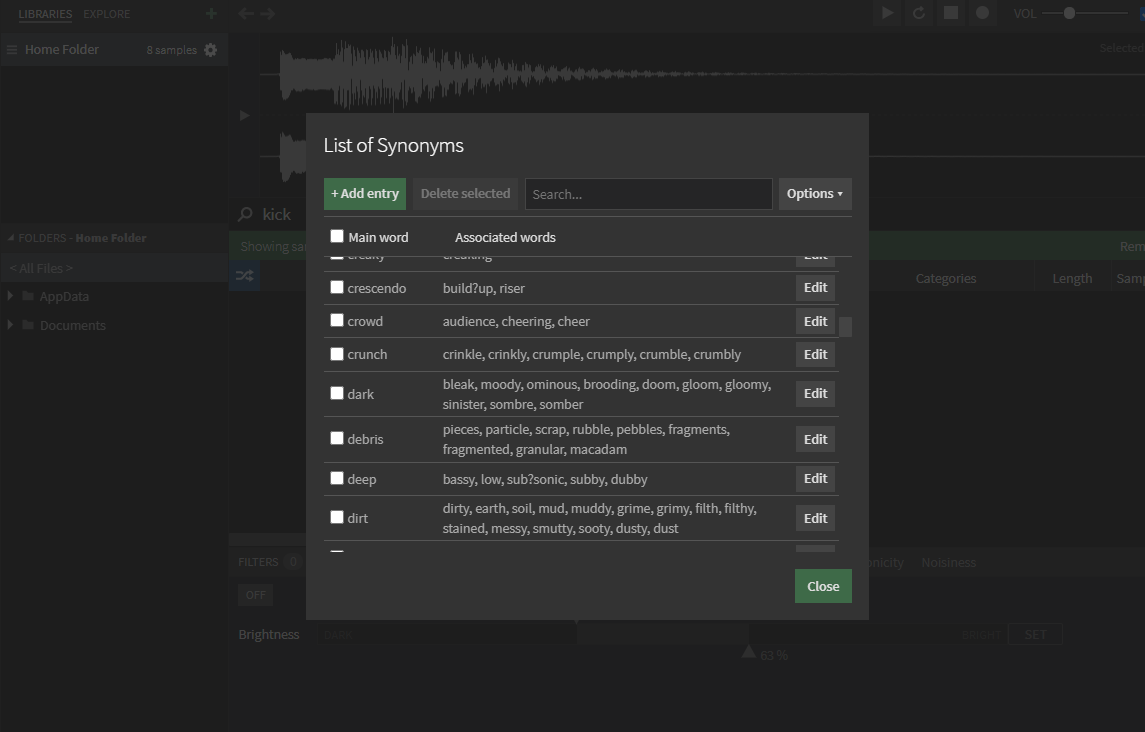Click the kick search field
1145x732 pixels.
pos(277,214)
